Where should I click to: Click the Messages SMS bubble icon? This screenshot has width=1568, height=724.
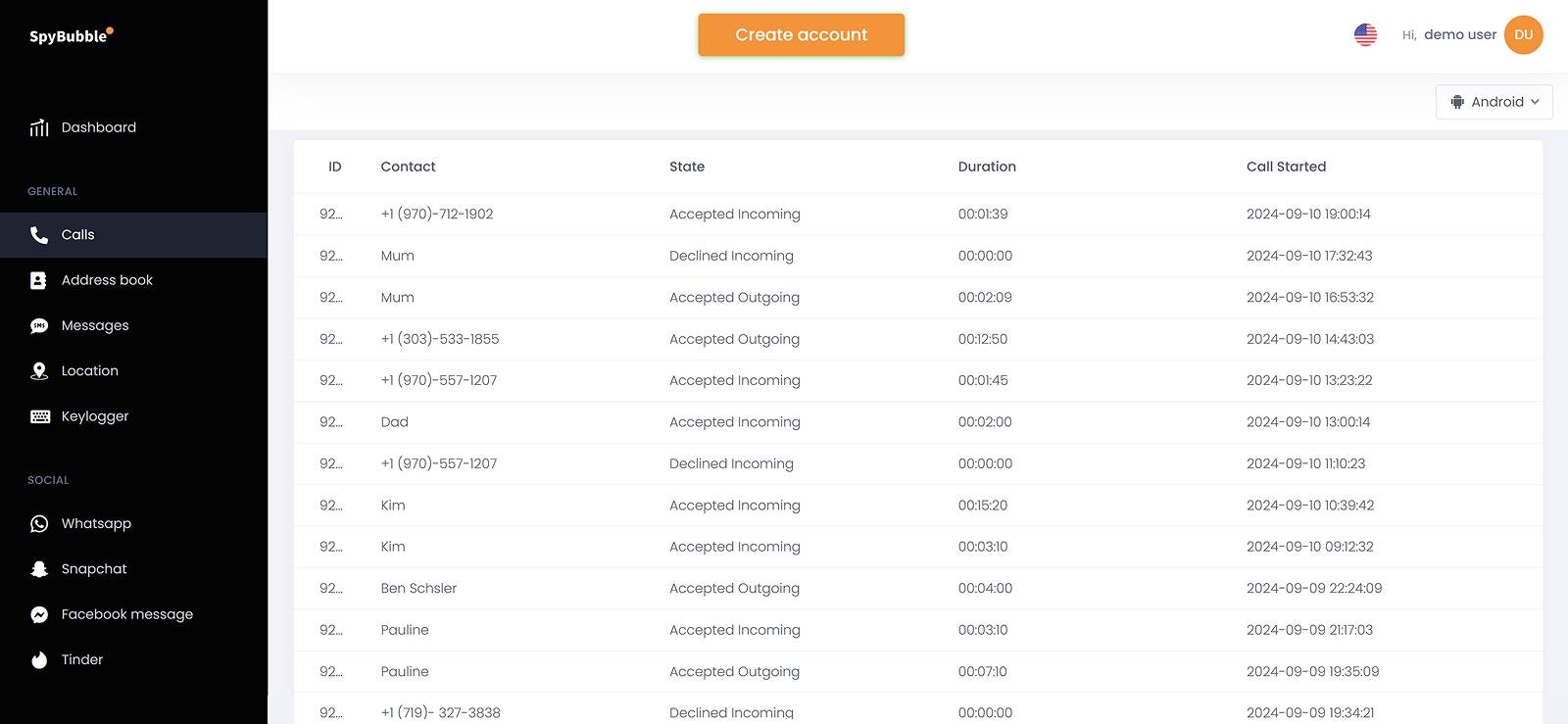[x=39, y=326]
